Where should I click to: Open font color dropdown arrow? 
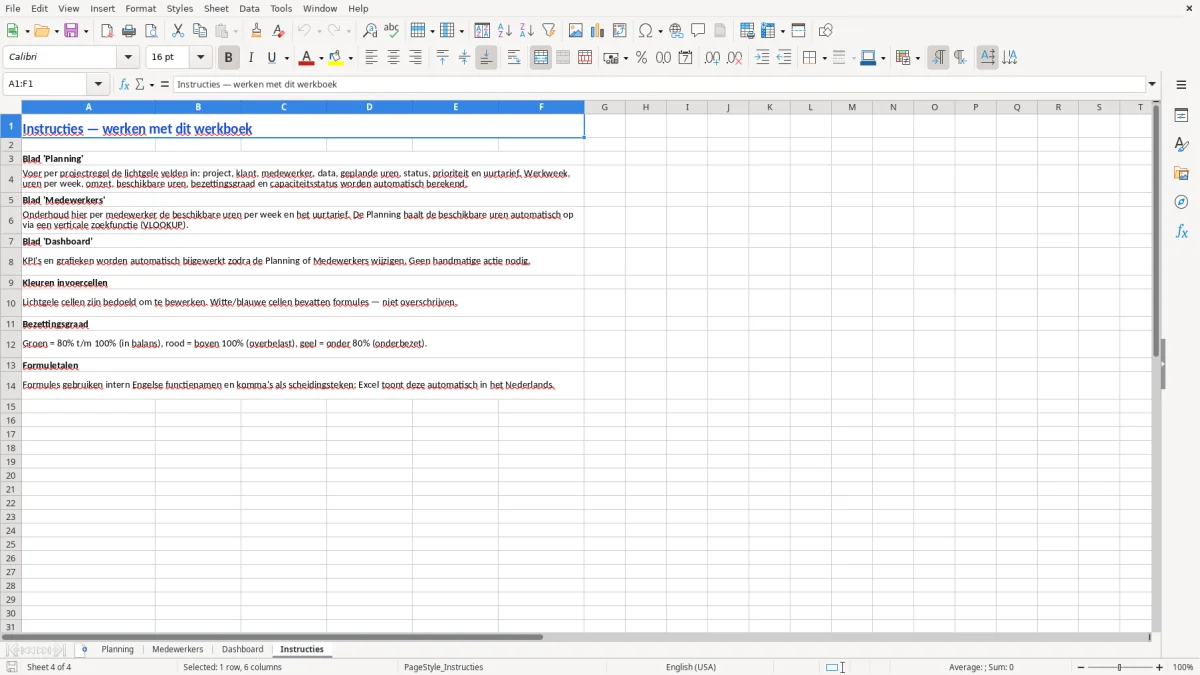[x=321, y=58]
